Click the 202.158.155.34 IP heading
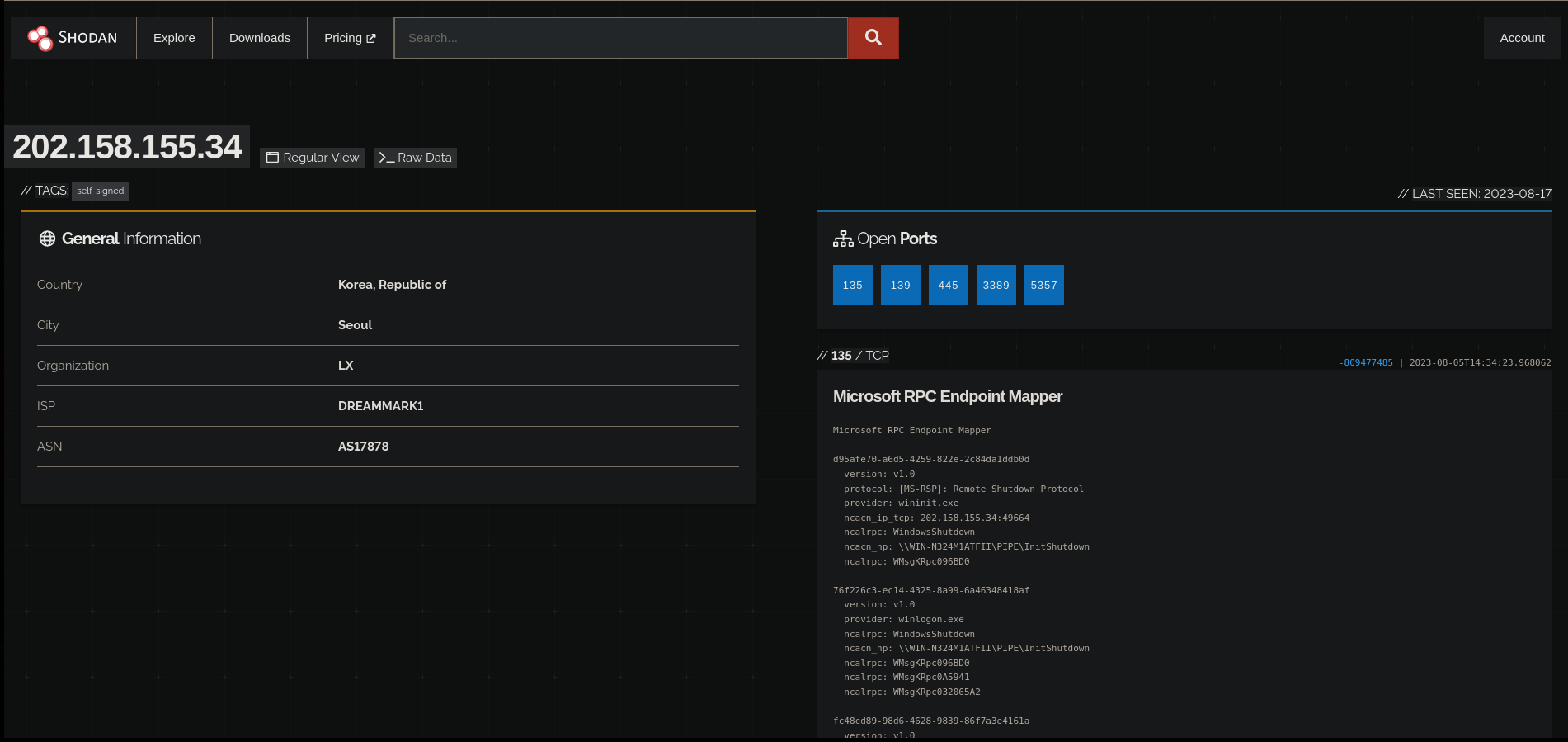This screenshot has width=1568, height=742. click(127, 147)
